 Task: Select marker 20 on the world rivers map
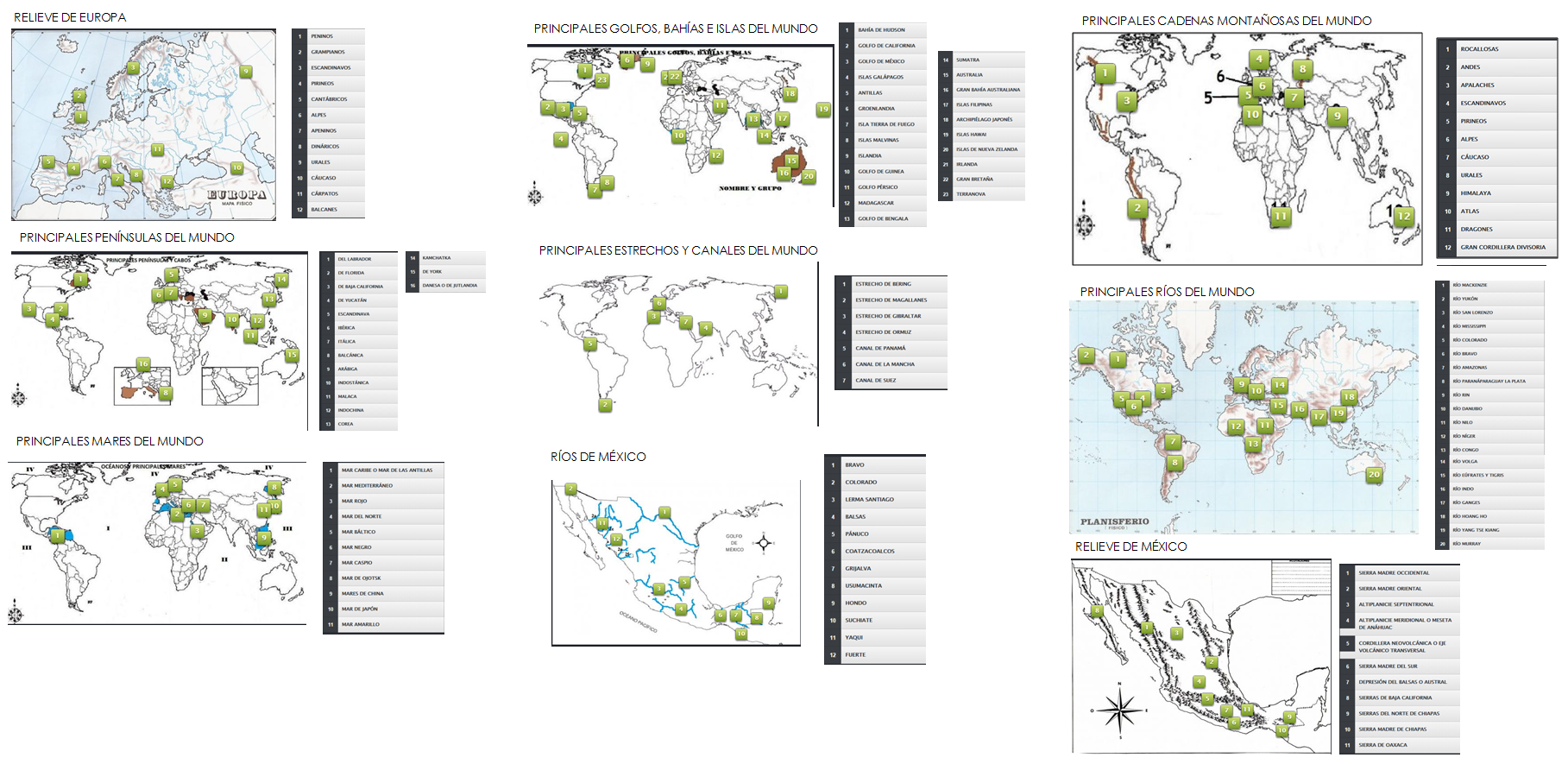[1374, 474]
